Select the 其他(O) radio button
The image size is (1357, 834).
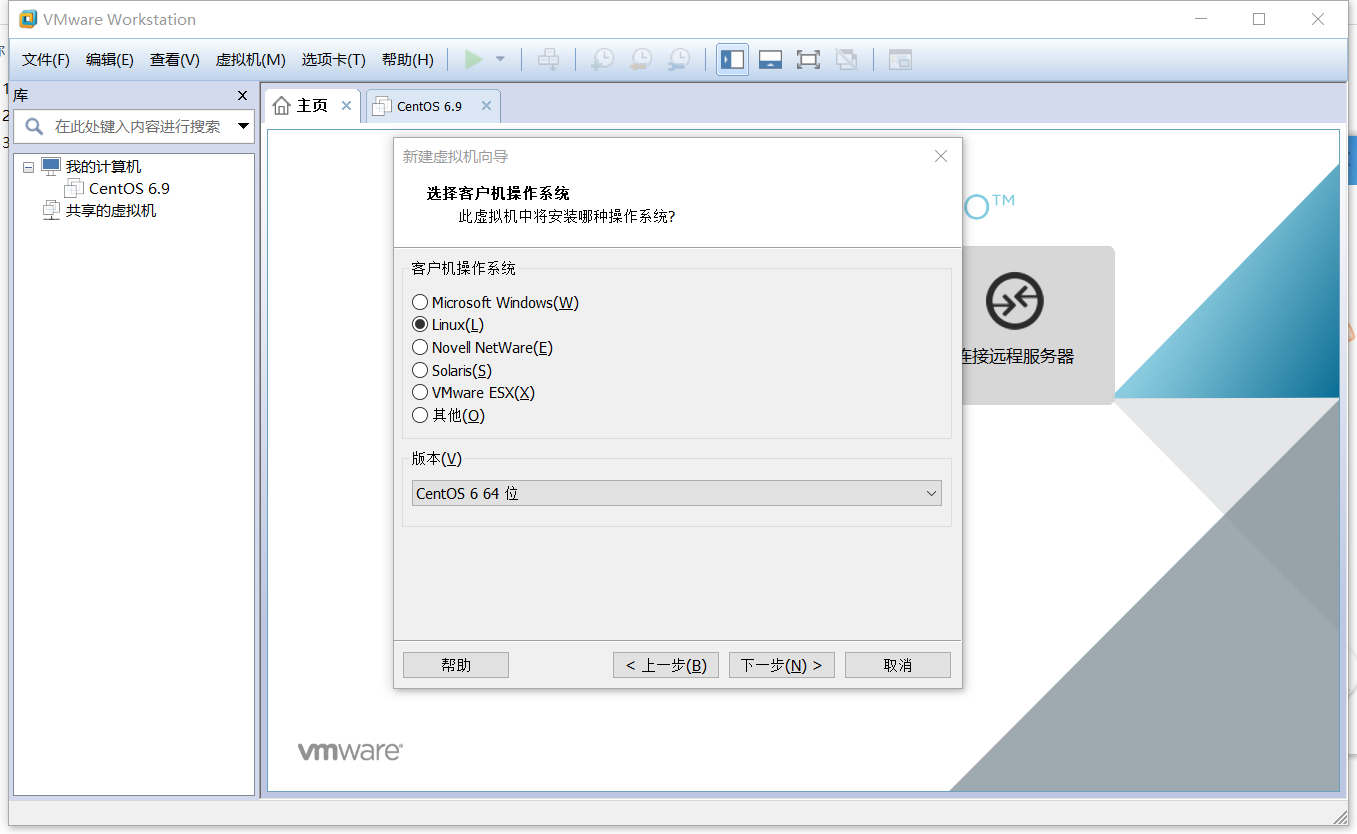click(x=420, y=415)
